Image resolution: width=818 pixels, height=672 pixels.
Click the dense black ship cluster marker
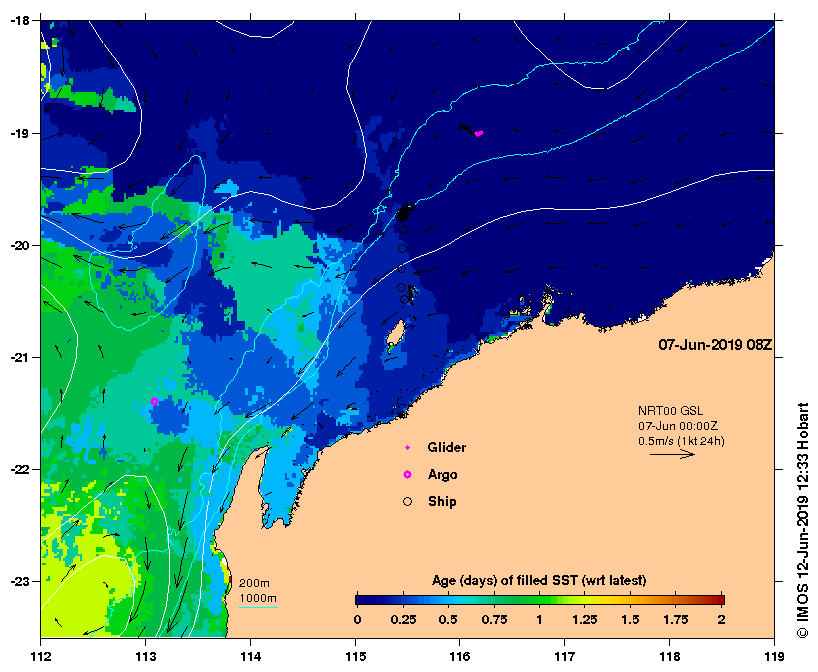click(404, 212)
